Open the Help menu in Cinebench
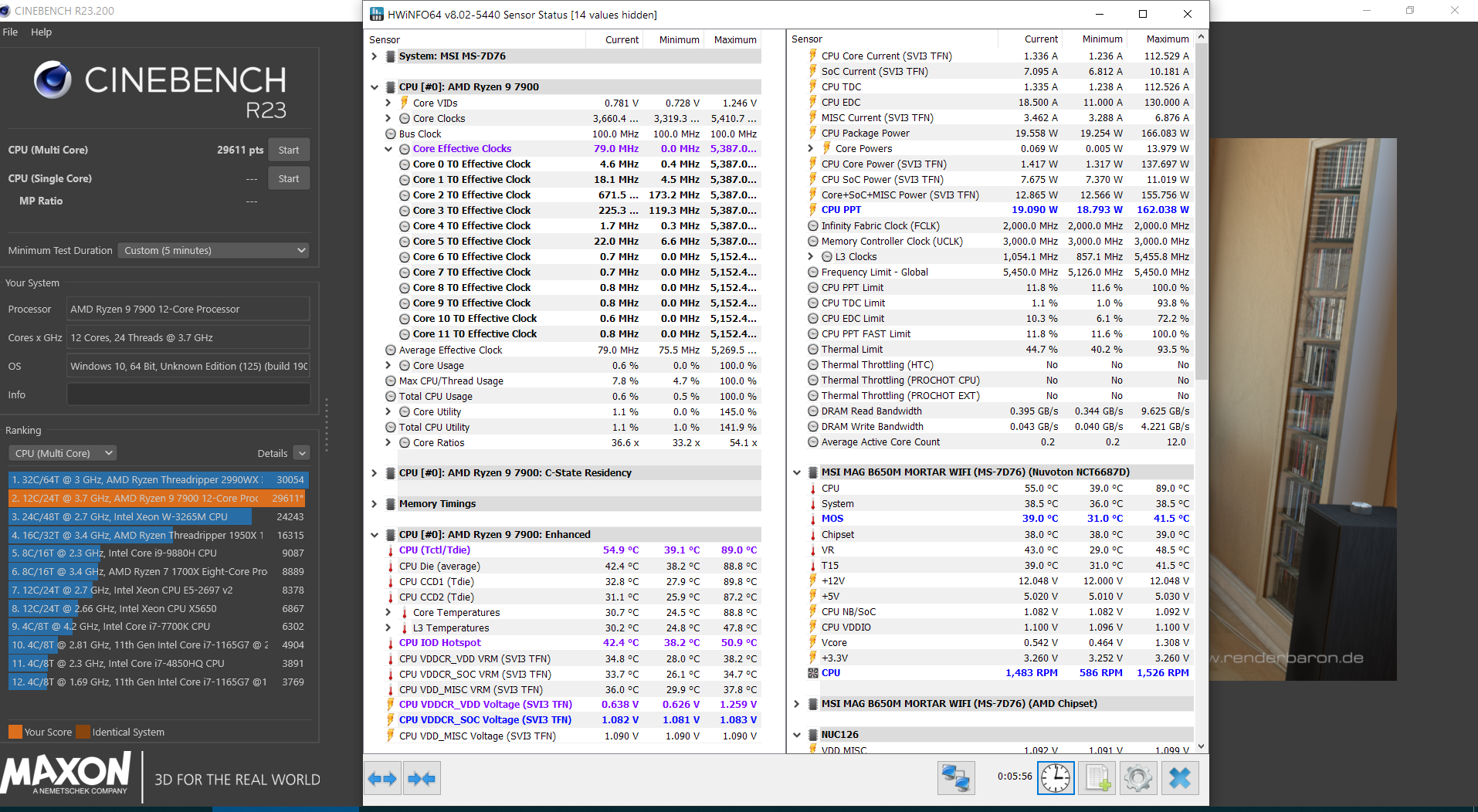This screenshot has height=812, width=1478. click(42, 32)
